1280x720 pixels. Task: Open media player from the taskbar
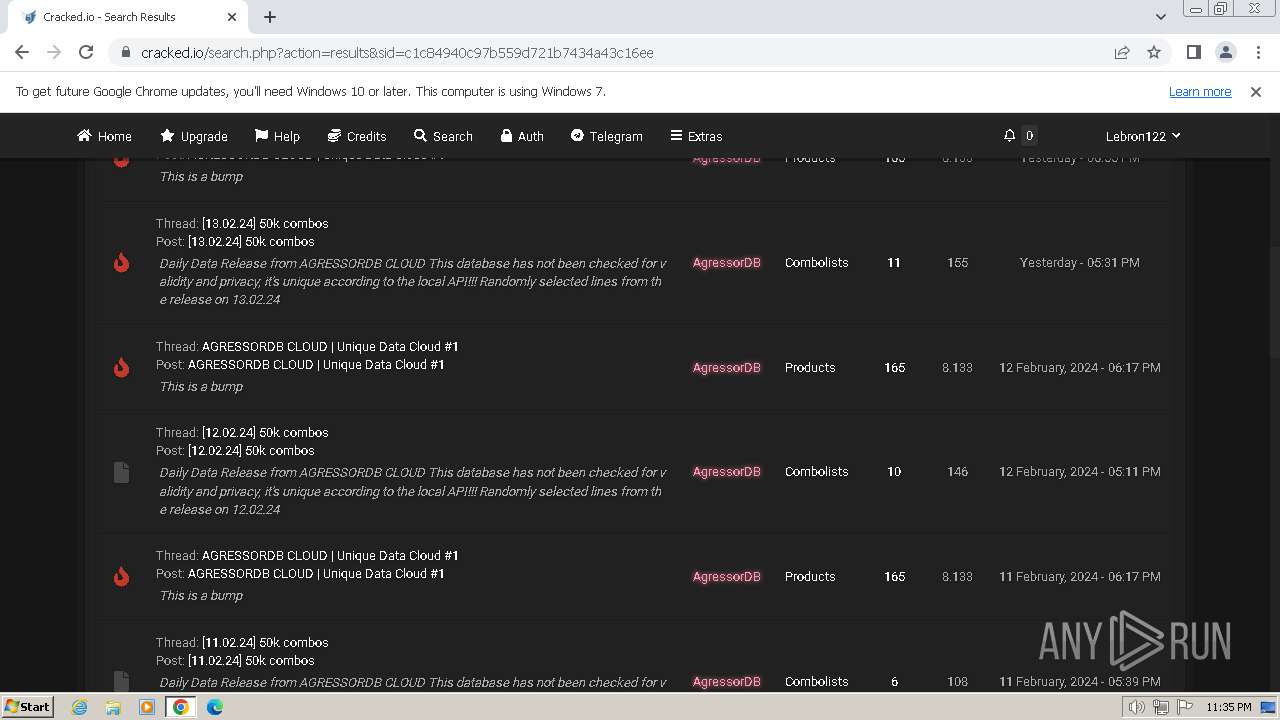point(147,707)
